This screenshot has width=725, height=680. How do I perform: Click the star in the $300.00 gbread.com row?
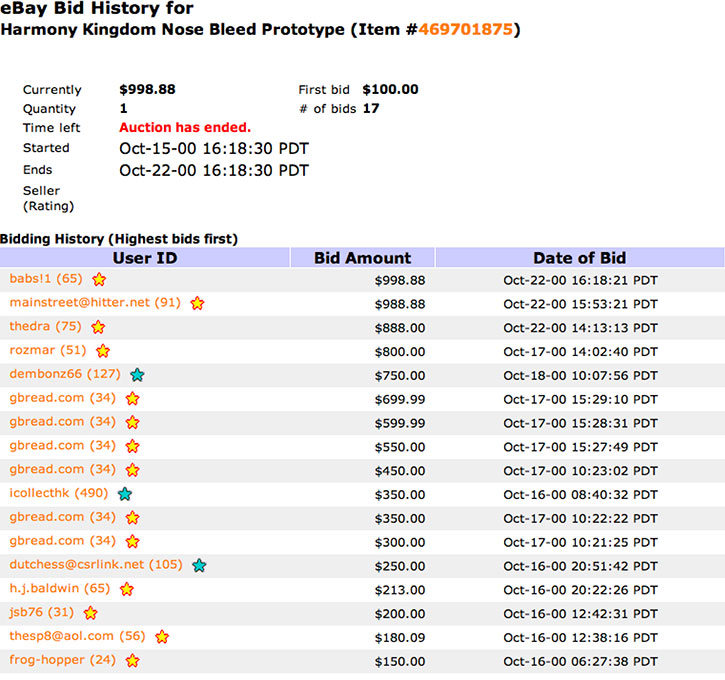133,542
